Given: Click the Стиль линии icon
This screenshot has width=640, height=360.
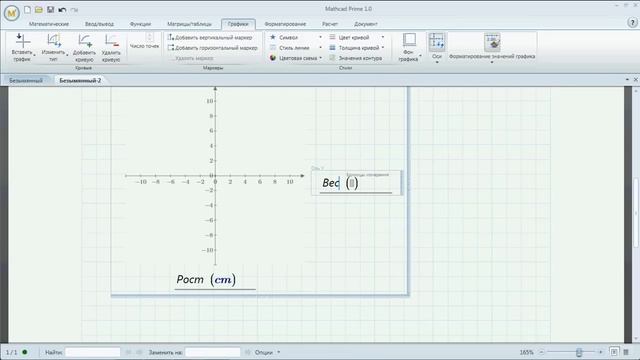Looking at the screenshot, I should pyautogui.click(x=273, y=48).
